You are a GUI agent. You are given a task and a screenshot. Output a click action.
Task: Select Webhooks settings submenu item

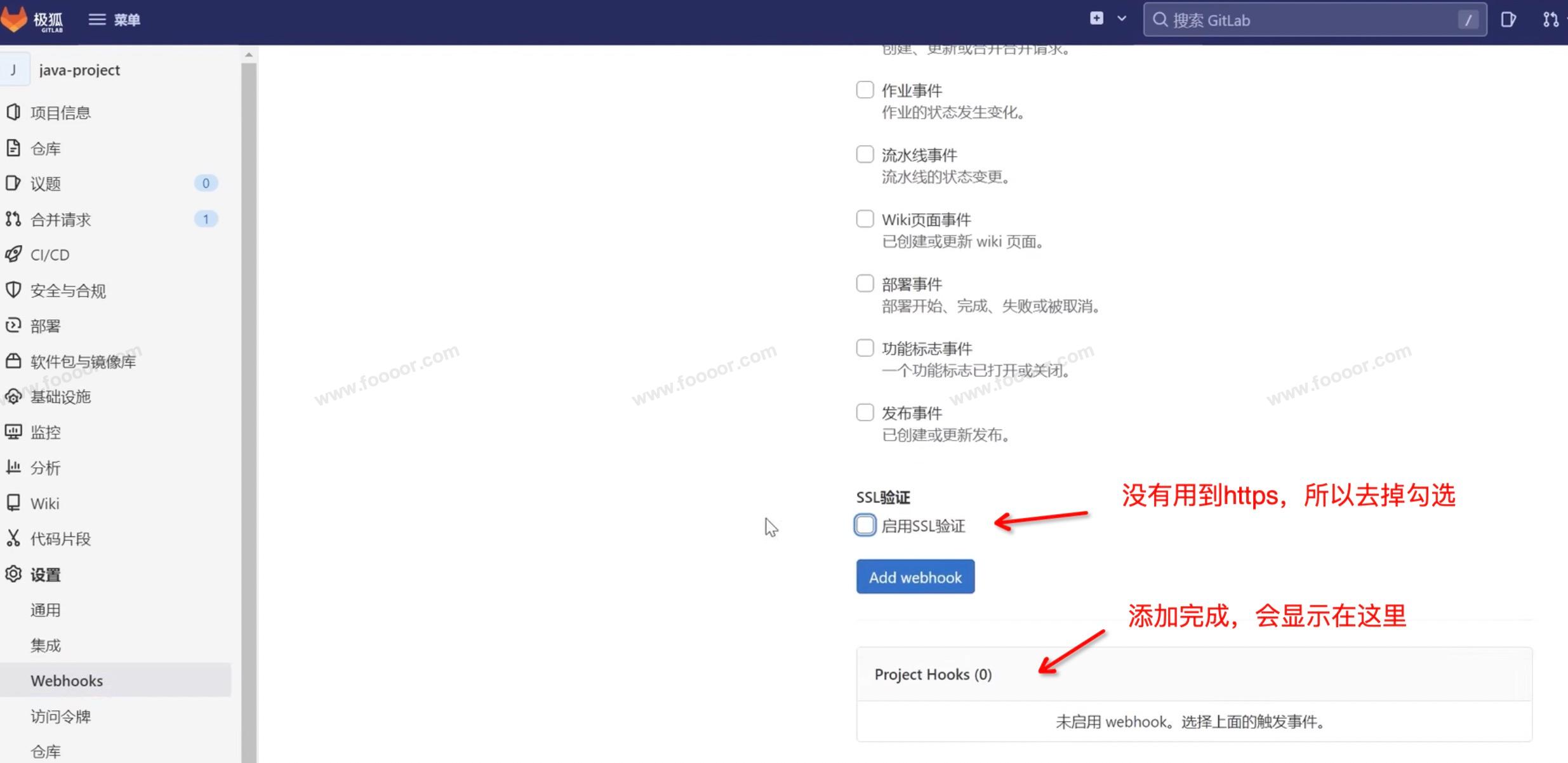coord(67,680)
